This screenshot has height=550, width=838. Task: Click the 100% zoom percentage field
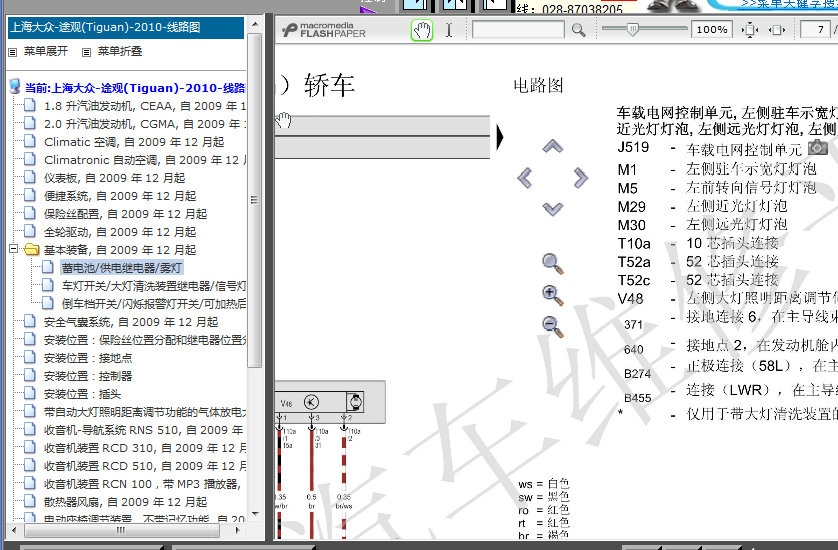[x=712, y=30]
